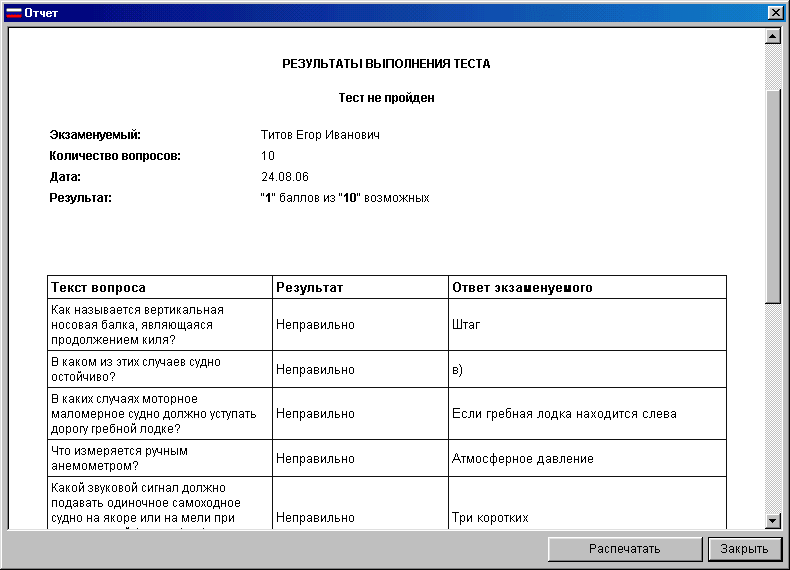
Task: Click the scrollbar down arrow
Action: pyautogui.click(x=772, y=521)
